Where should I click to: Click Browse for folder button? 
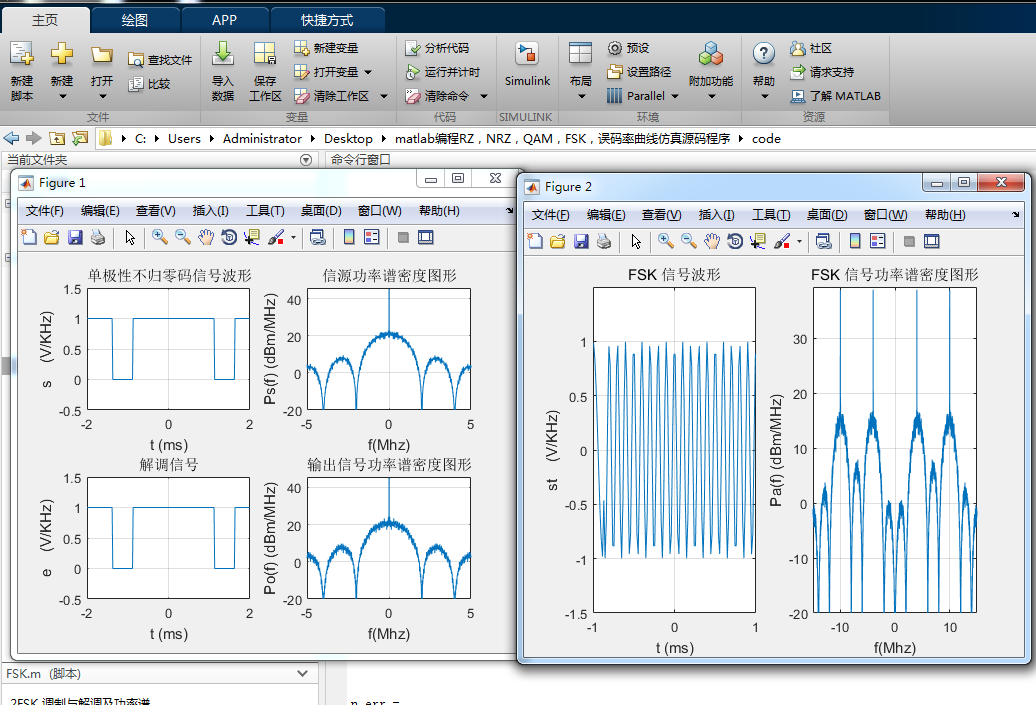[80, 139]
